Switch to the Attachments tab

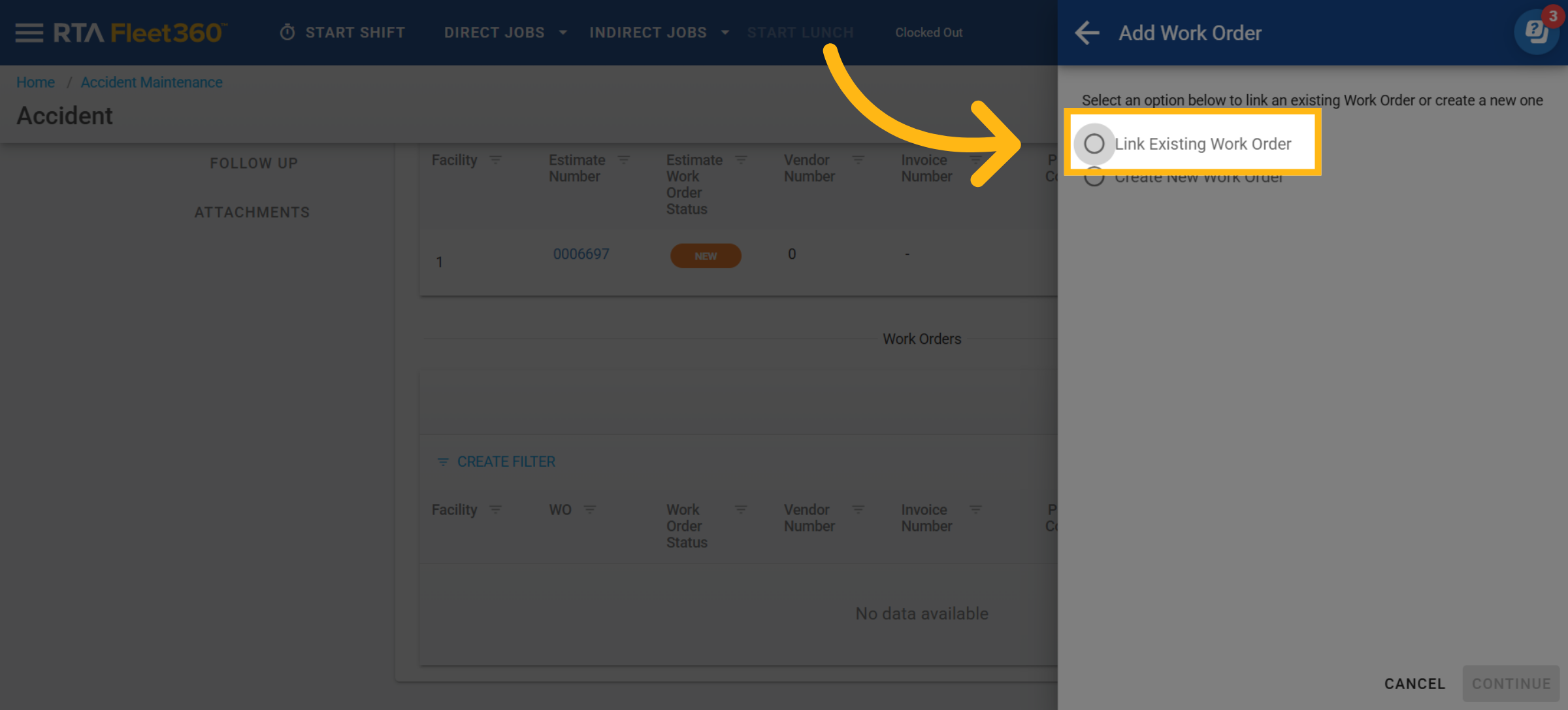coord(252,212)
